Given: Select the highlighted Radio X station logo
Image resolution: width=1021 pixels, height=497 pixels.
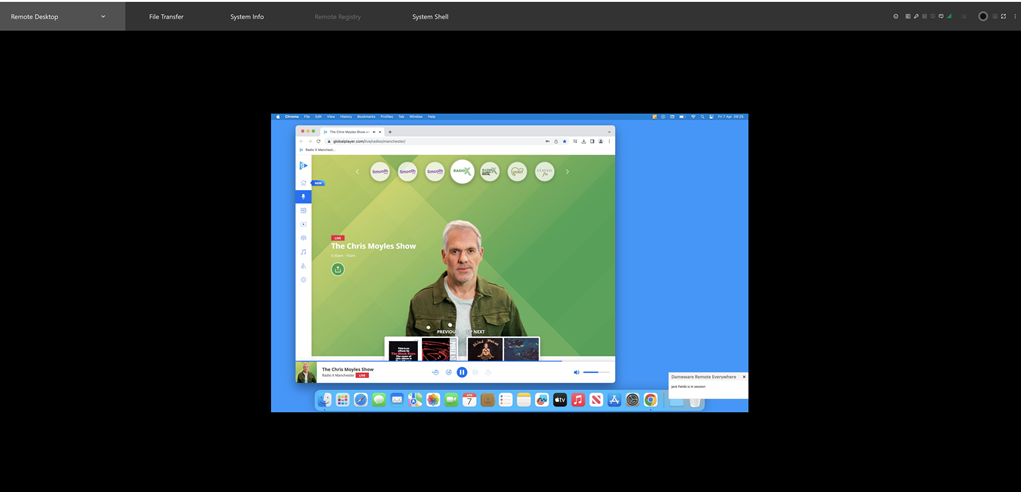Looking at the screenshot, I should click(462, 171).
